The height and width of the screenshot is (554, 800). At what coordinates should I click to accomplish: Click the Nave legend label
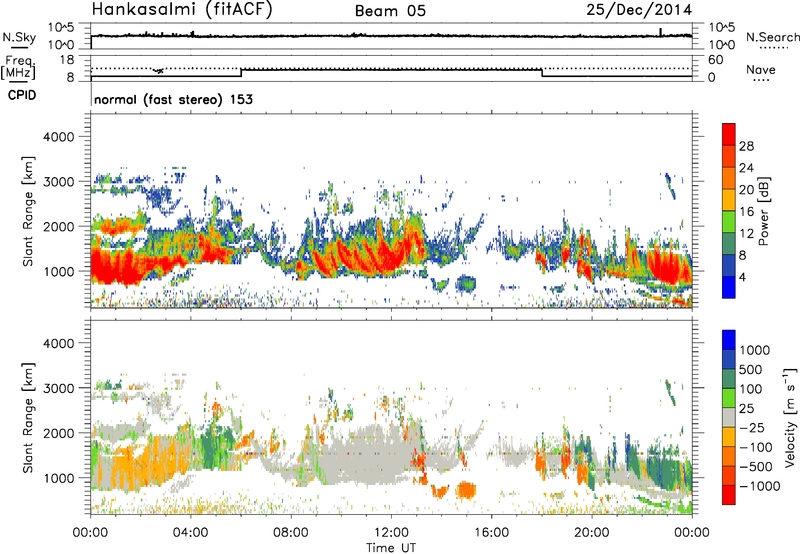click(x=761, y=69)
